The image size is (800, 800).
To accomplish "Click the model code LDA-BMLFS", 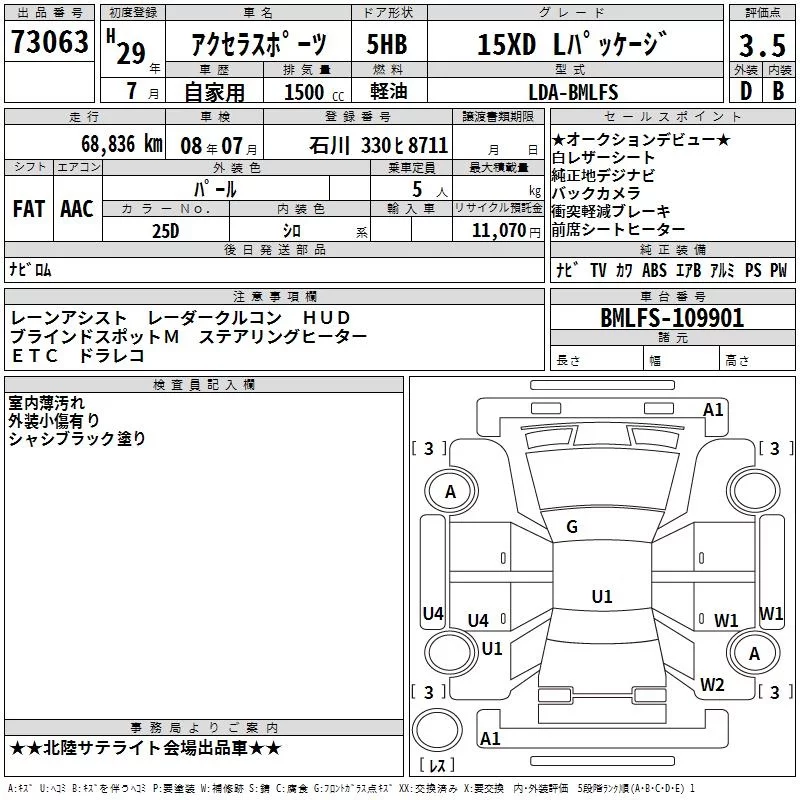I will pos(573,92).
